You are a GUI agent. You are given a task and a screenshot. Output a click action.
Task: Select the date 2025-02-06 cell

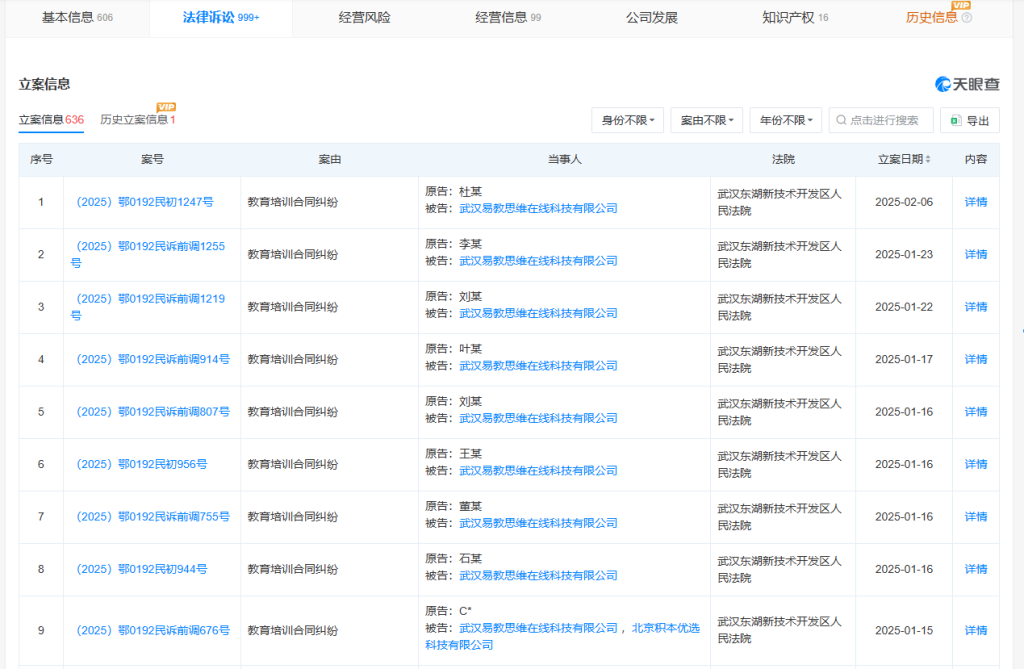[904, 202]
